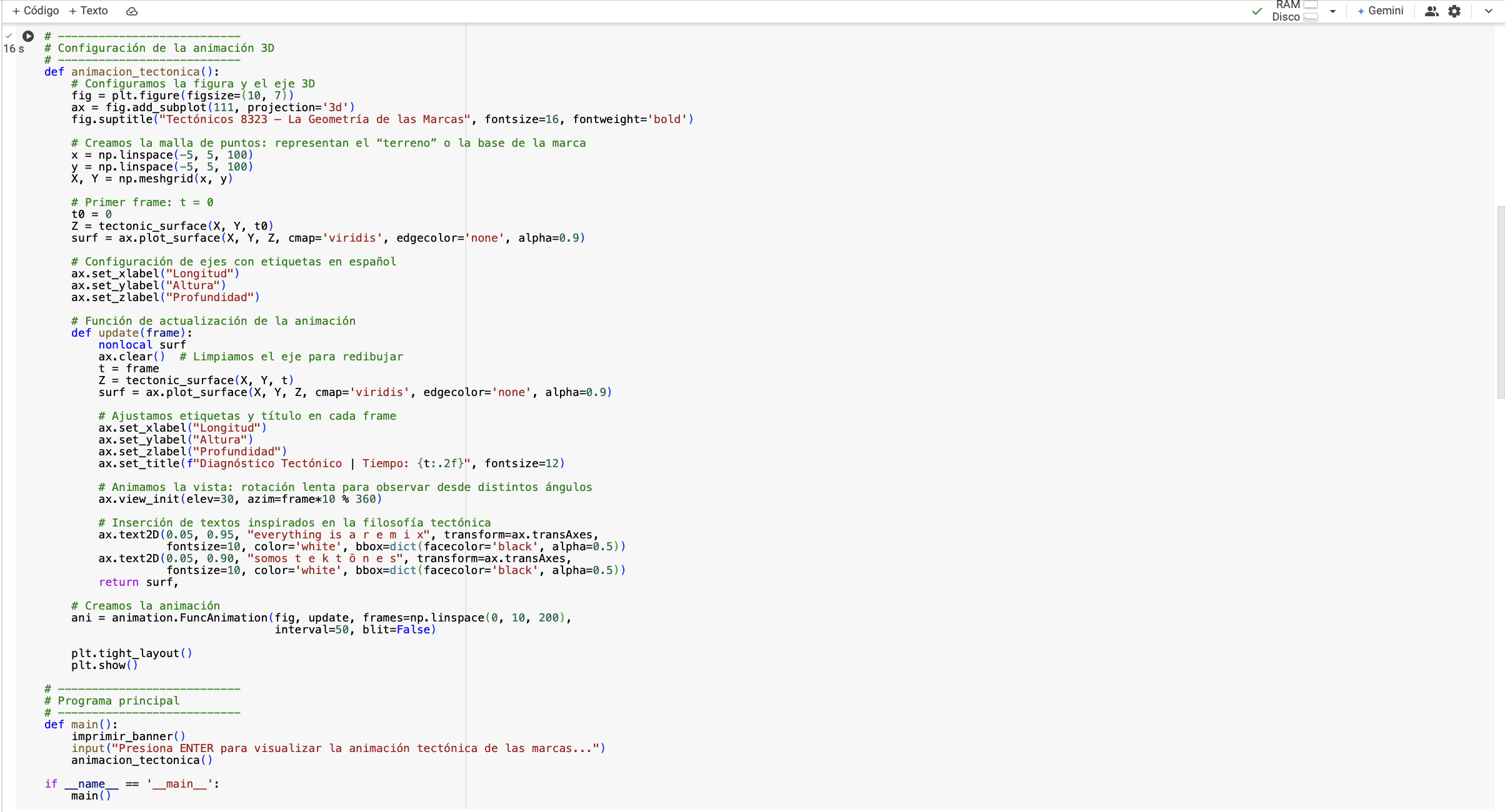Click the 16 s execution time label
Viewport: 1505px width, 812px height.
coord(14,49)
